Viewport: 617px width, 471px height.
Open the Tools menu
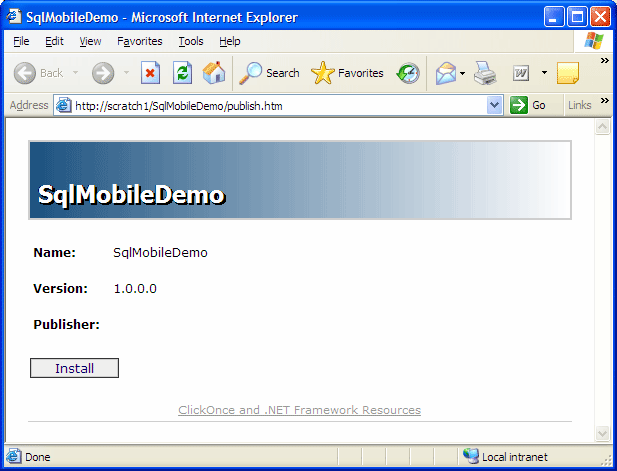[191, 41]
